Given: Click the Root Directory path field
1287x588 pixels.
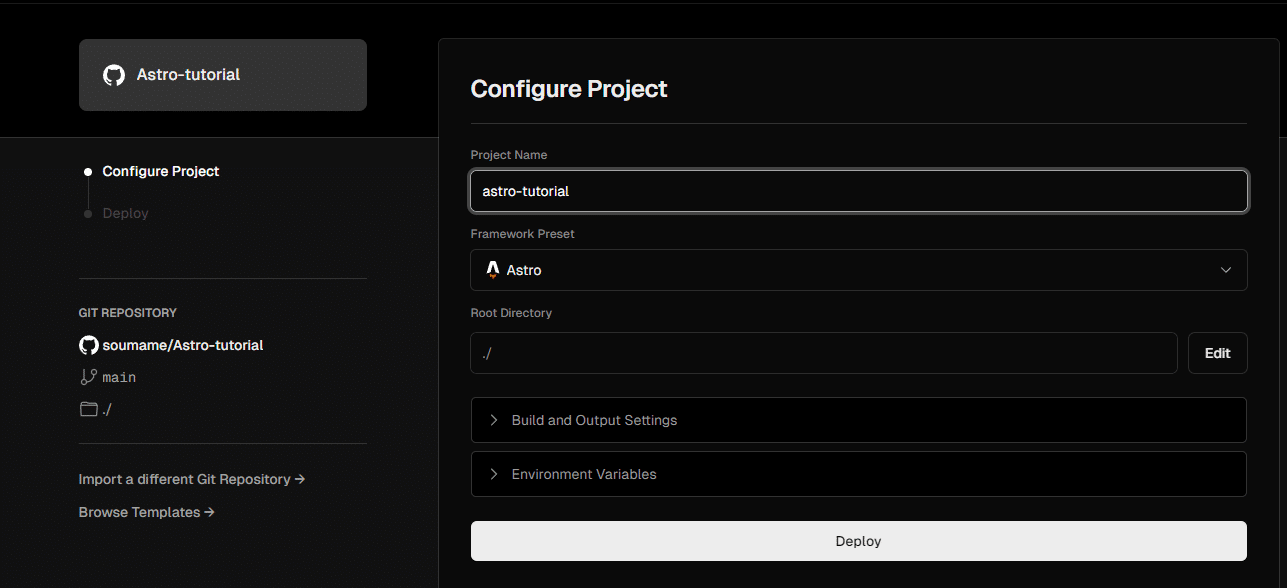Looking at the screenshot, I should coord(823,353).
